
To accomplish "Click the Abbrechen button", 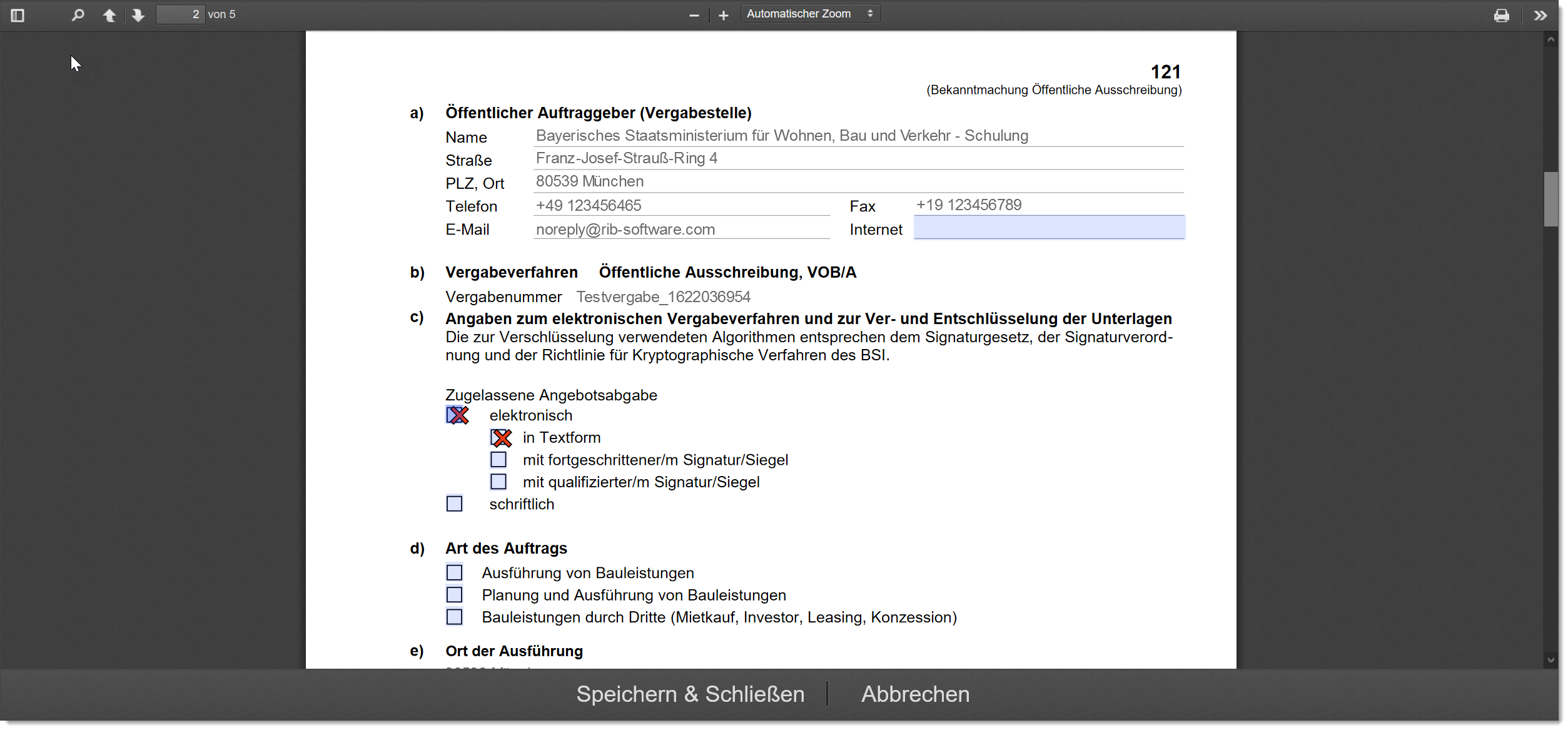I will (915, 694).
